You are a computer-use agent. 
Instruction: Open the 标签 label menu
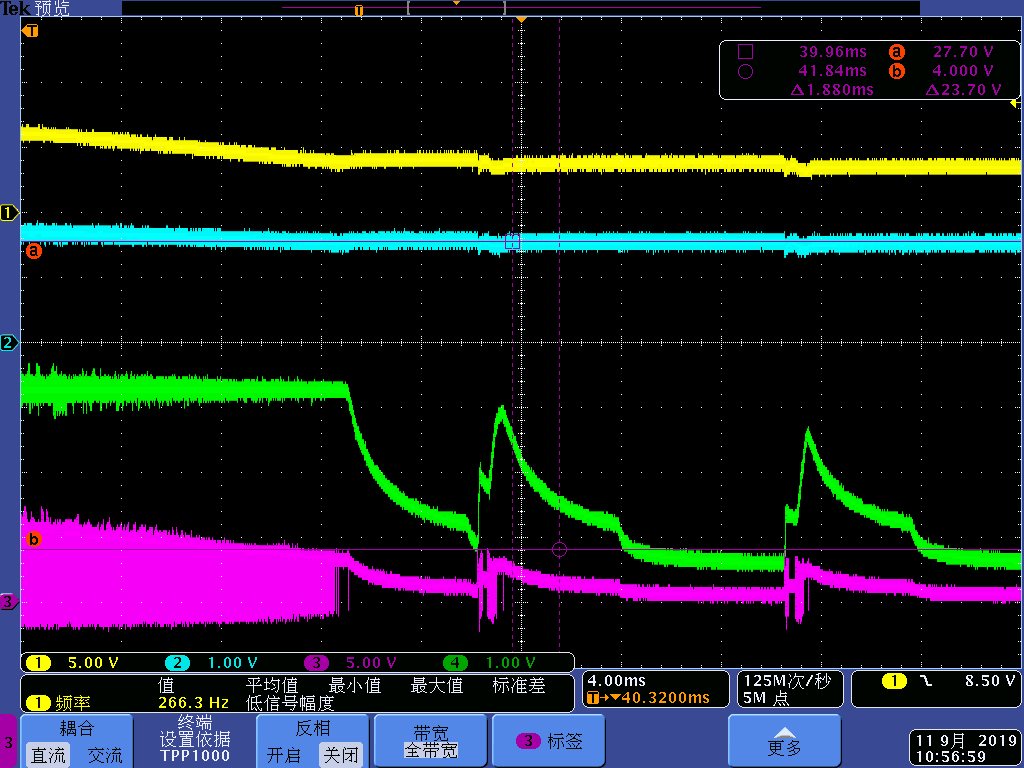tap(548, 741)
